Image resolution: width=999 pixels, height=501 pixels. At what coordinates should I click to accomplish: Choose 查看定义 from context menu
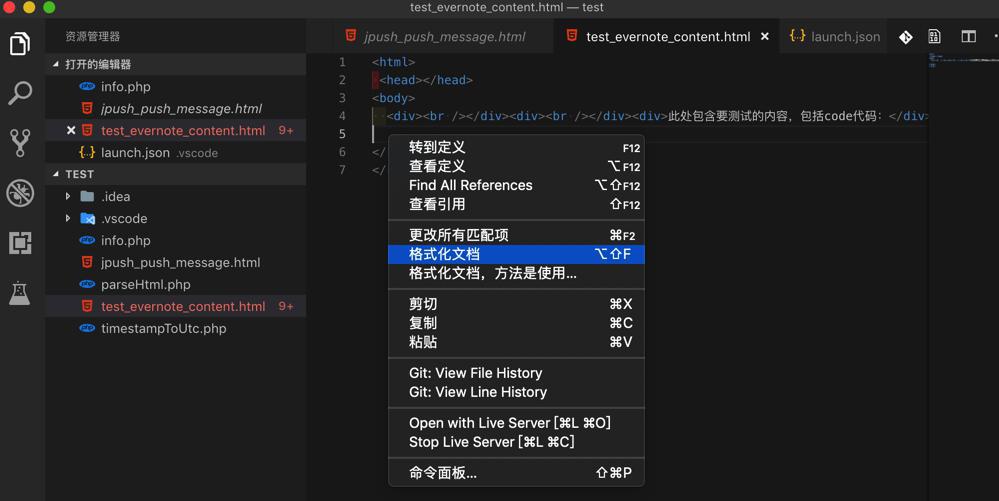tap(516, 166)
